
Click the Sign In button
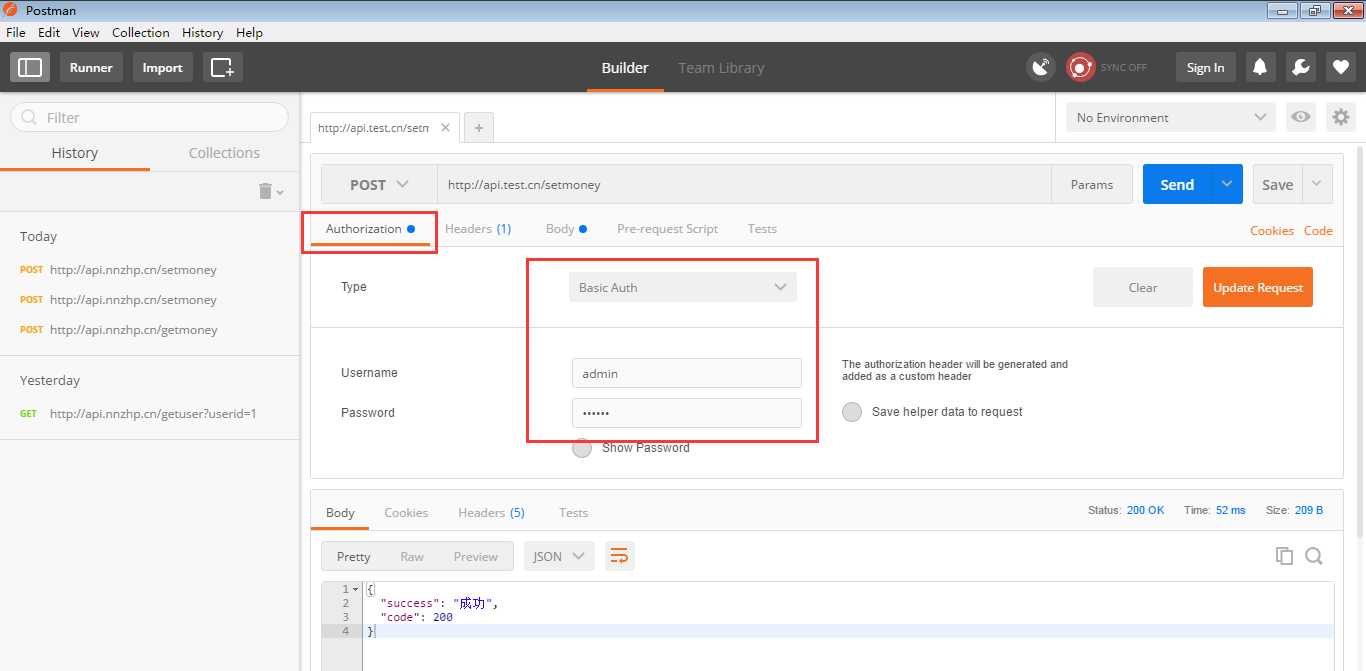[x=1205, y=67]
